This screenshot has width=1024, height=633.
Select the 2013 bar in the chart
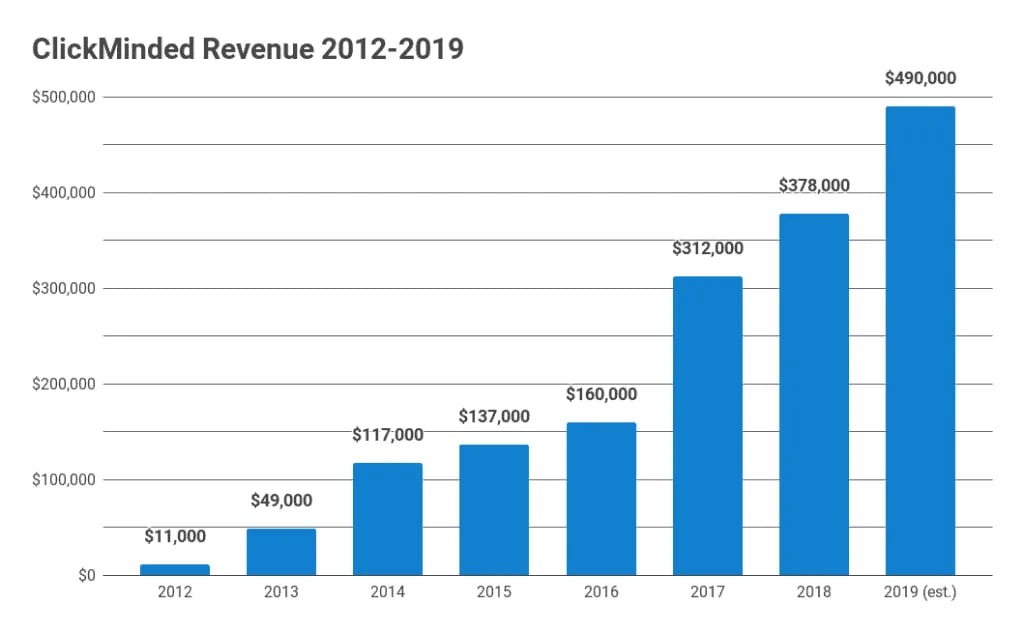pos(281,552)
